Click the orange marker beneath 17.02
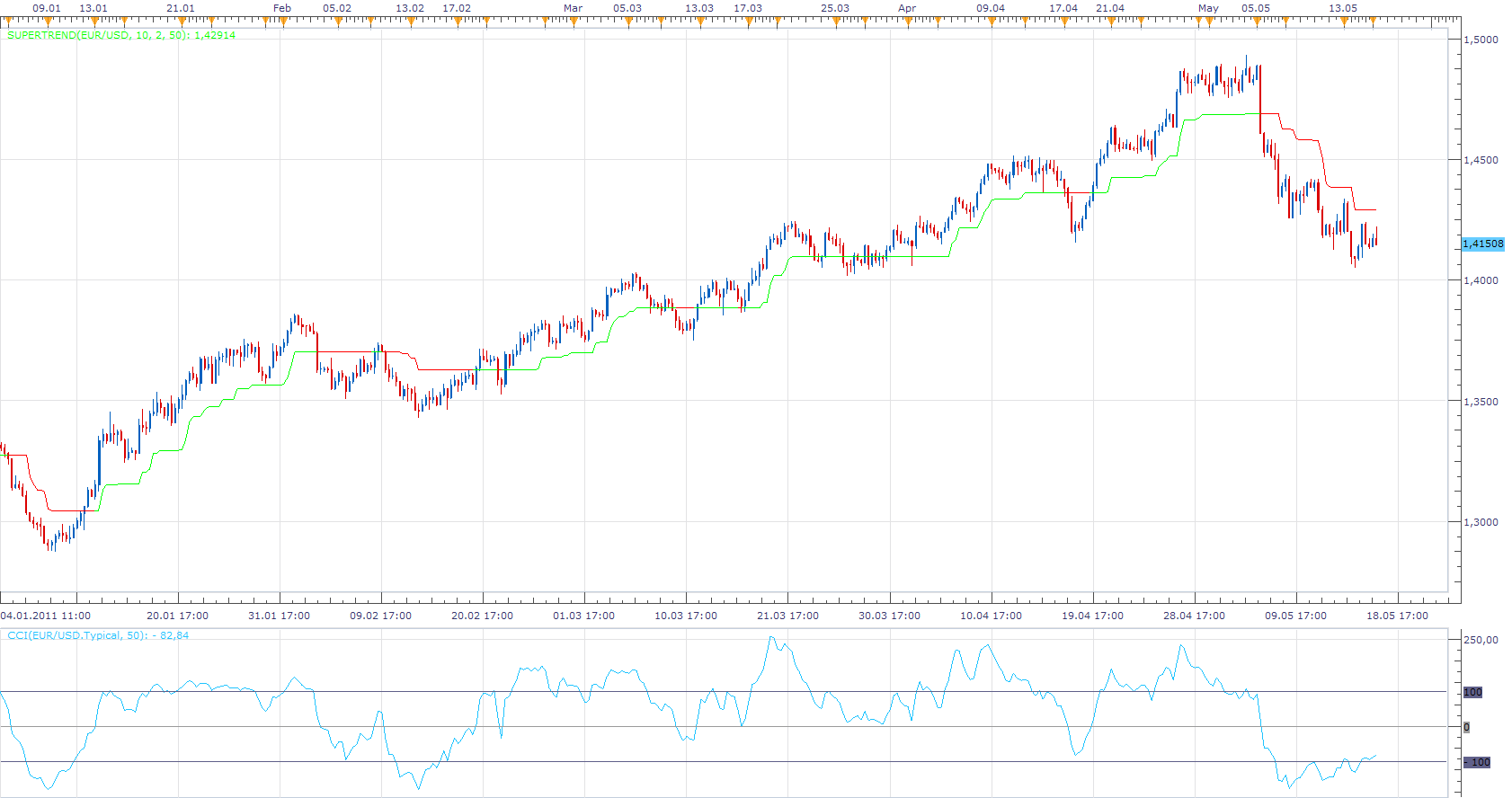 (458, 21)
